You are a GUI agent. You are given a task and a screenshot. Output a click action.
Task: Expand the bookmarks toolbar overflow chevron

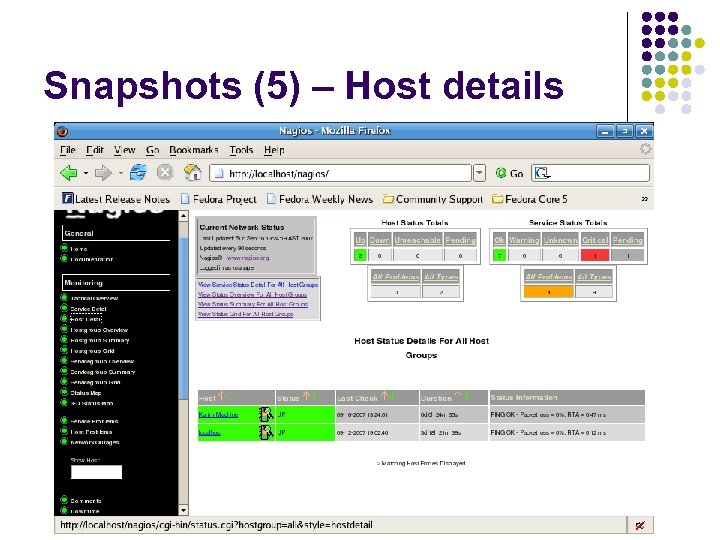pyautogui.click(x=645, y=199)
